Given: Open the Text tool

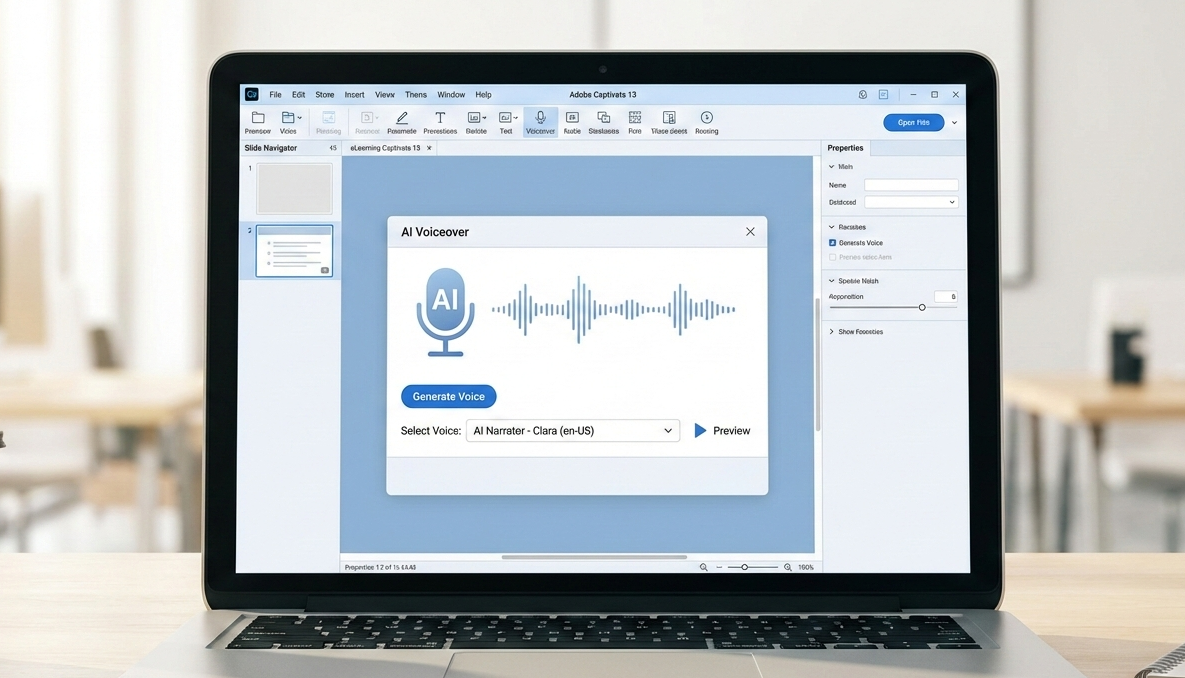Looking at the screenshot, I should coord(505,121).
